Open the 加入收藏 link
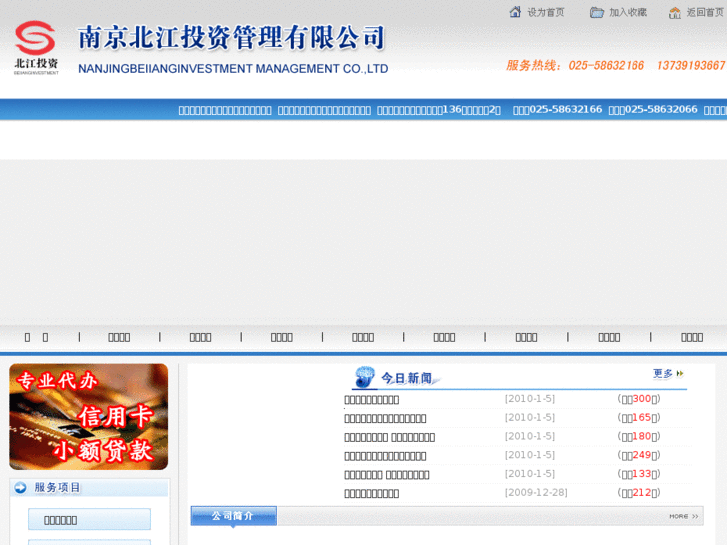This screenshot has width=727, height=545. point(628,13)
